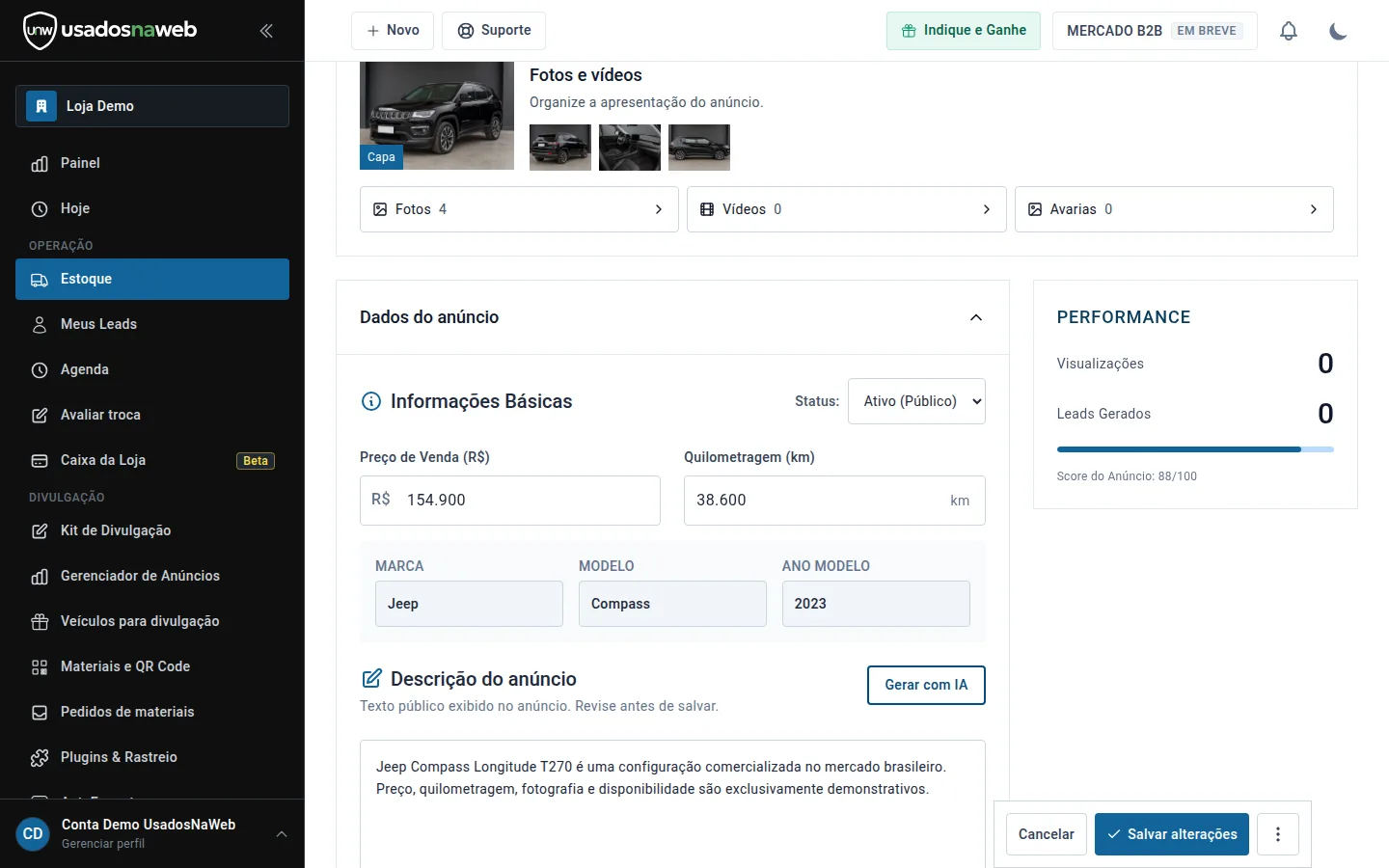Click the Kit de Divulgação edit icon
The height and width of the screenshot is (868, 1389).
point(40,531)
